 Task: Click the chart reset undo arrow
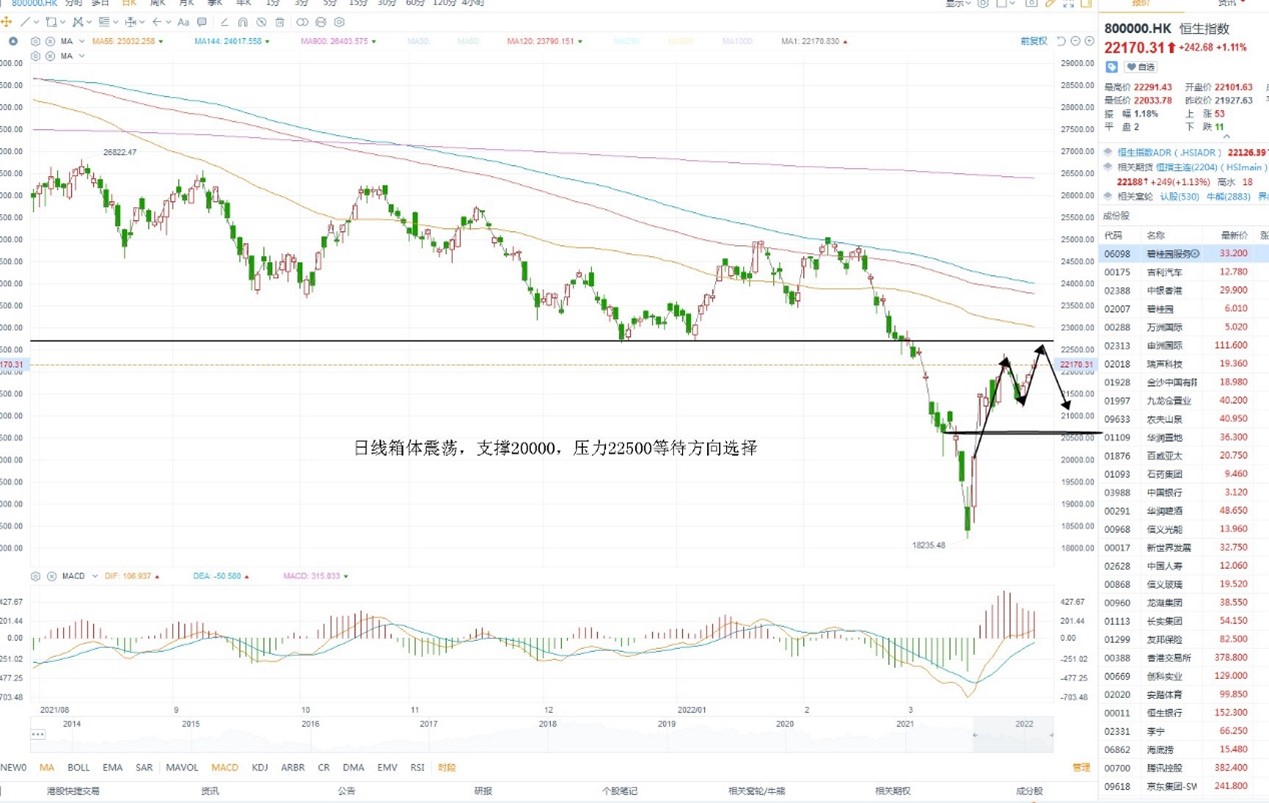click(1061, 41)
